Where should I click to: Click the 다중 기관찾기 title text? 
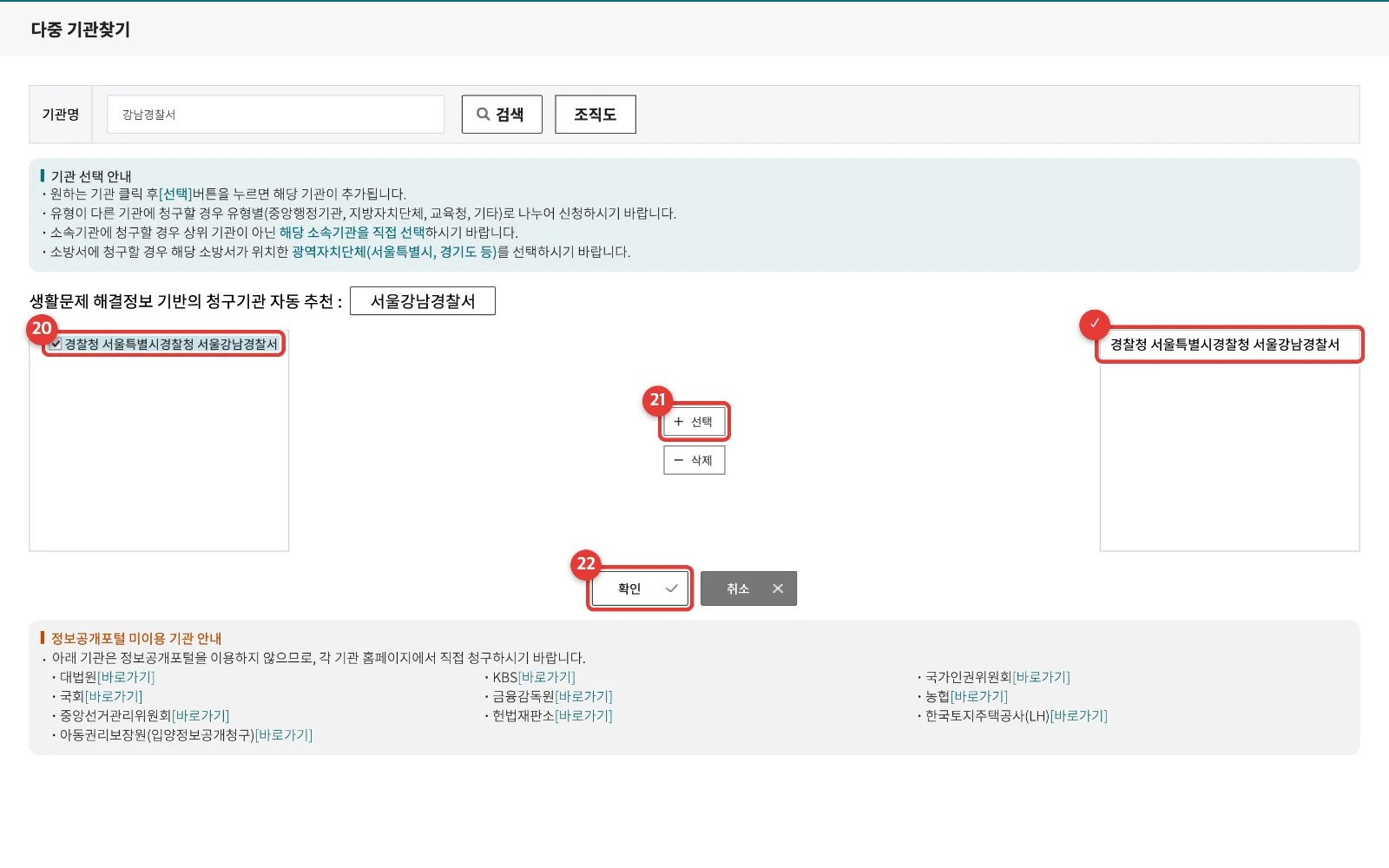pyautogui.click(x=81, y=30)
